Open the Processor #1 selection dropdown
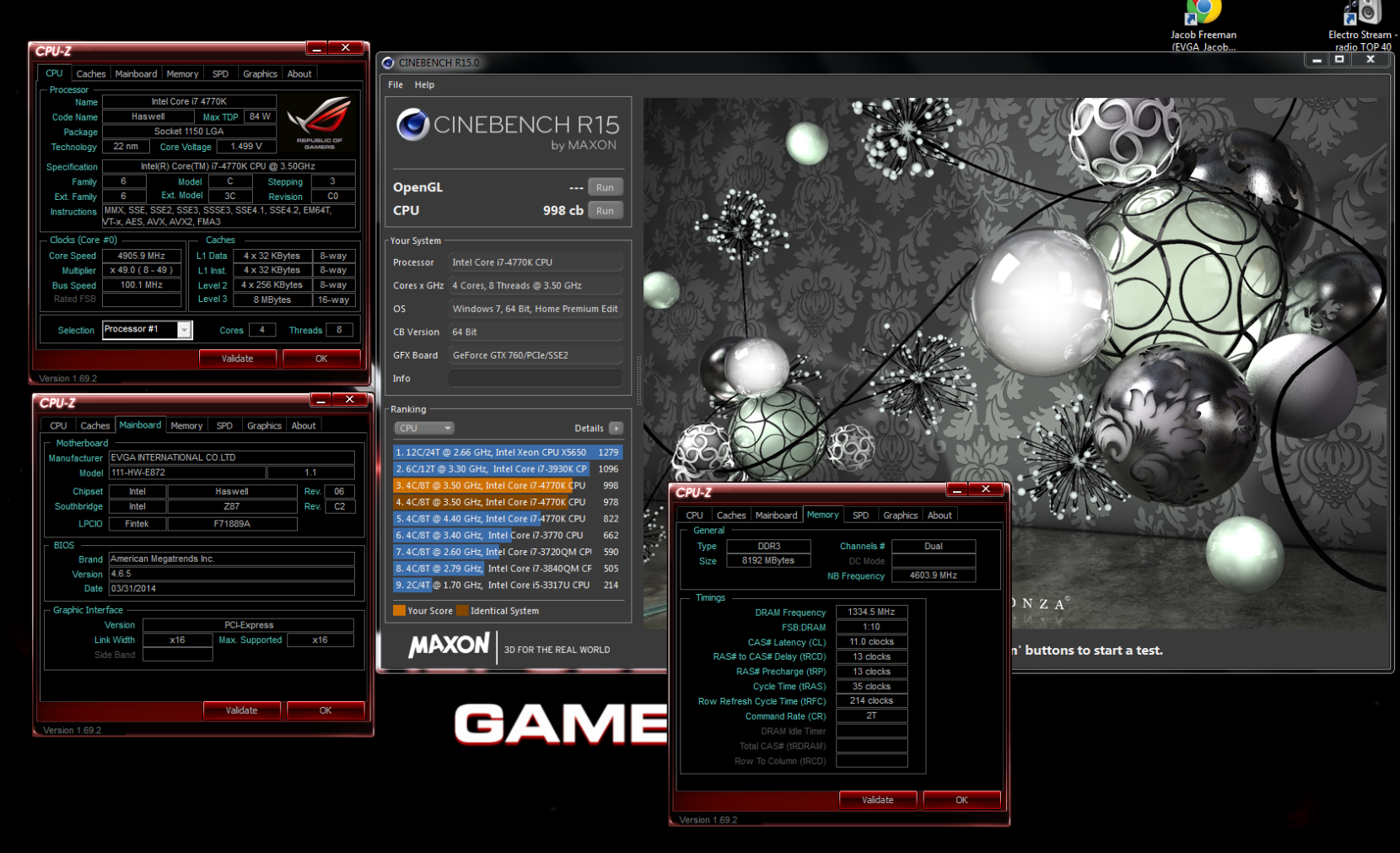The width and height of the screenshot is (1400, 853). click(x=183, y=330)
